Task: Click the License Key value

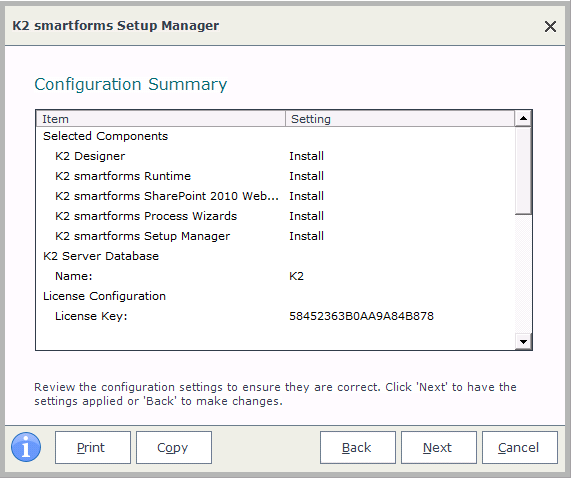Action: (x=361, y=316)
